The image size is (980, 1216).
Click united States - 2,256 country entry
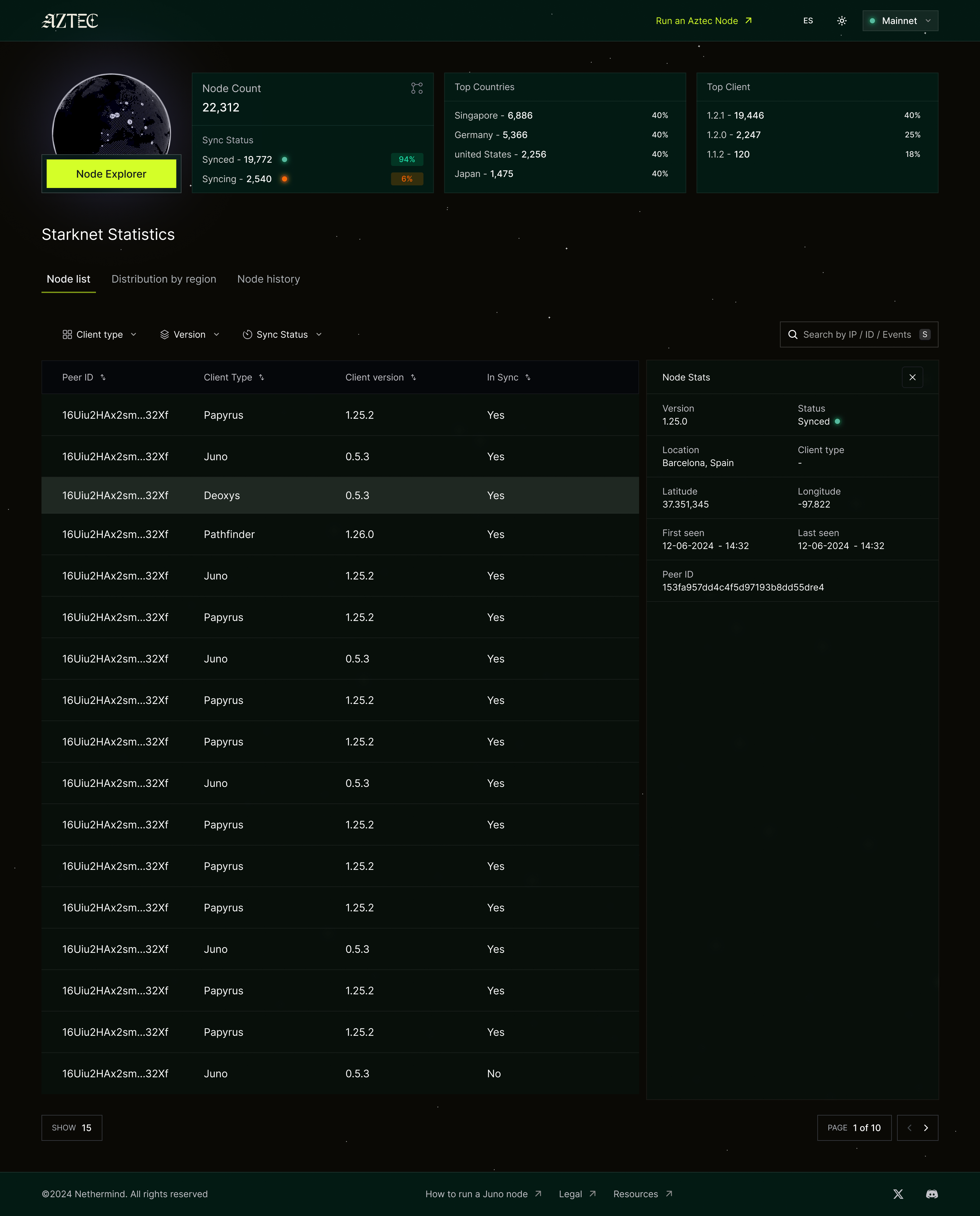coord(500,154)
